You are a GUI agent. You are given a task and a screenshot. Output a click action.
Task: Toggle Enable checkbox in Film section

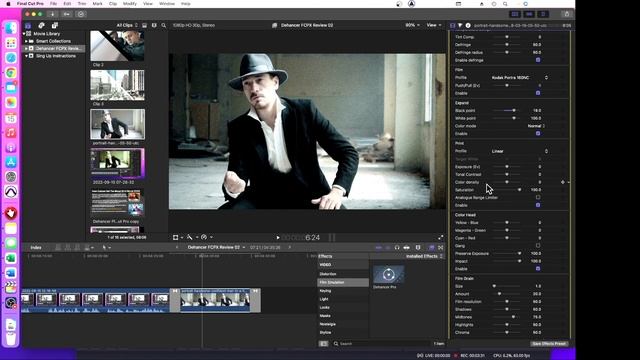pos(538,93)
